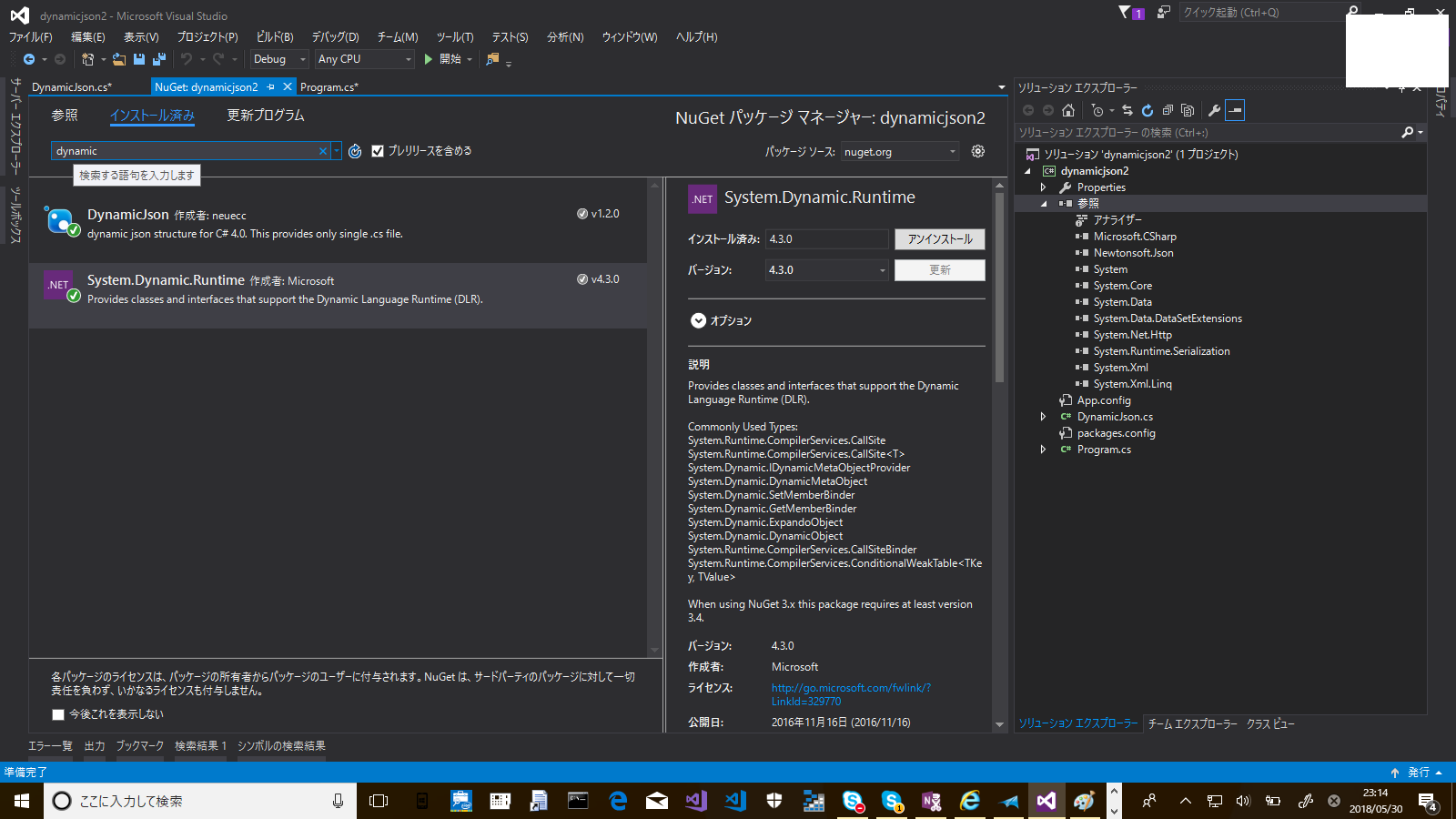Select App.config in Solution Explorer

1104,400
